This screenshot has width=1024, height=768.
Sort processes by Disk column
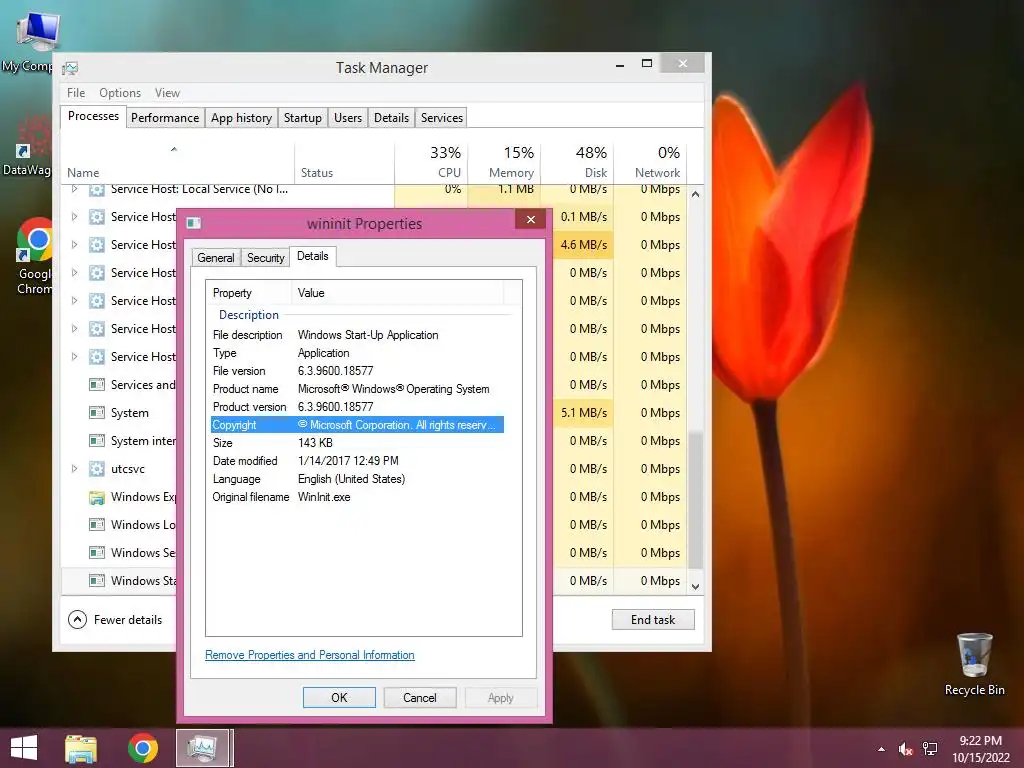577,161
